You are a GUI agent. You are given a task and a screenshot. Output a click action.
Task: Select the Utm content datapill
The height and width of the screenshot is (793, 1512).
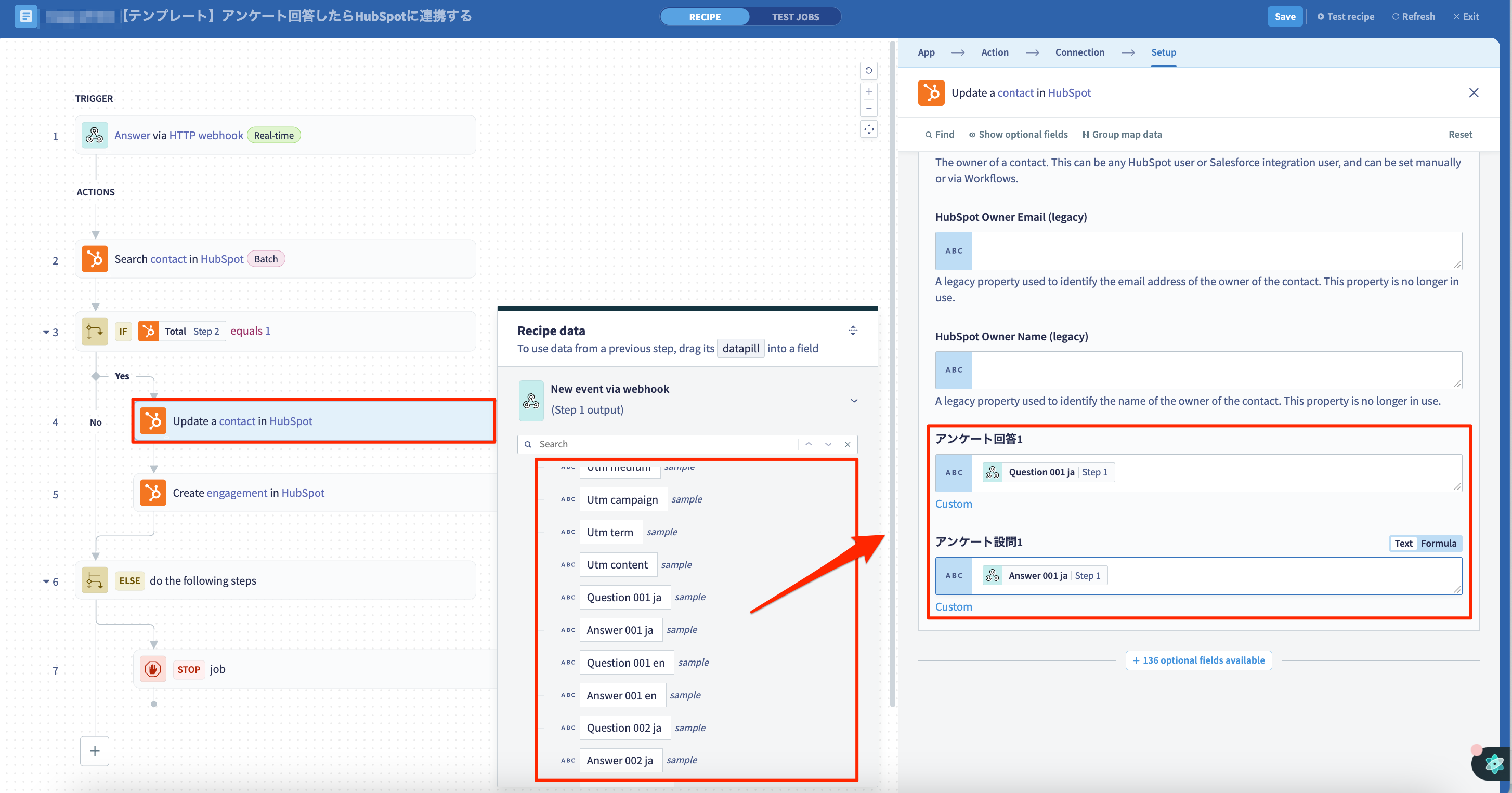tap(618, 564)
